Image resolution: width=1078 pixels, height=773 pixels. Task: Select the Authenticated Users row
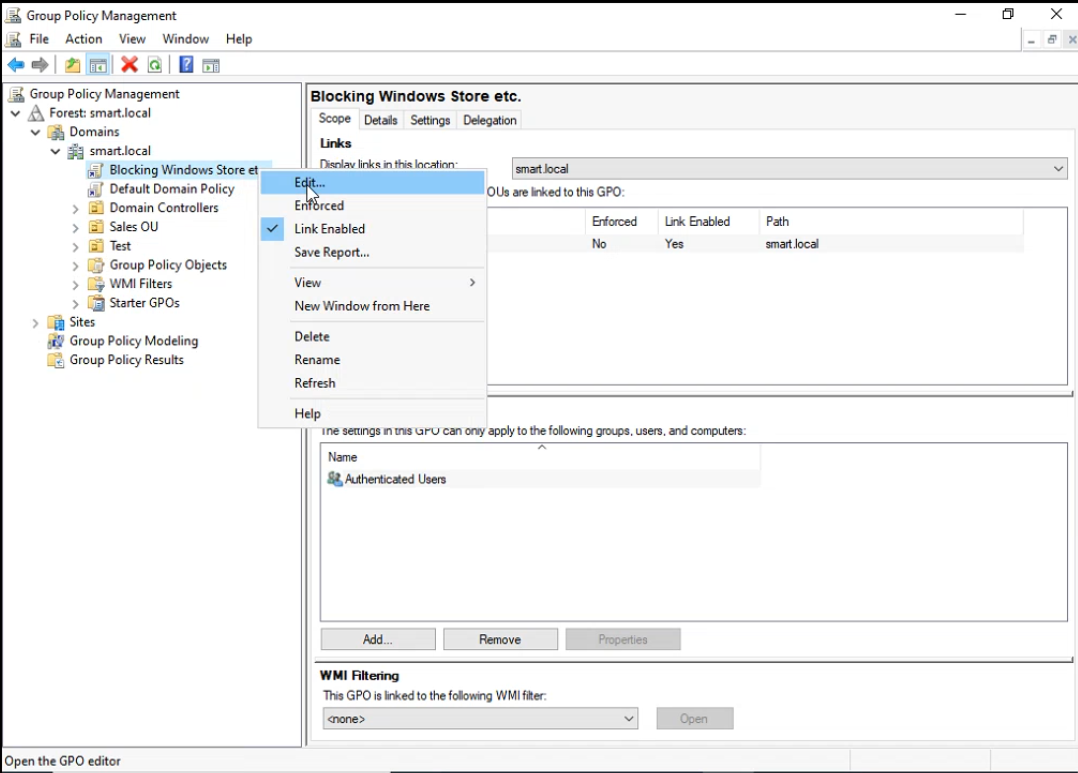541,479
